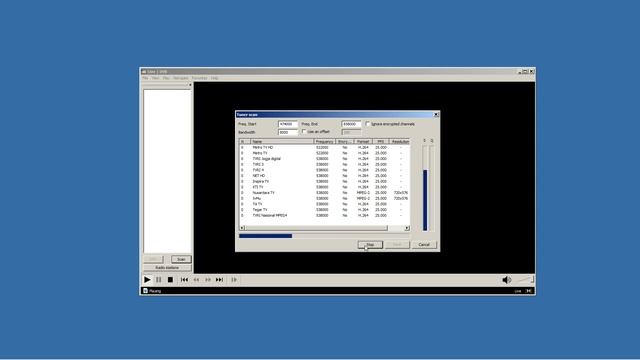The height and width of the screenshot is (360, 640).
Task: Click the frame step icon
Action: [x=234, y=280]
